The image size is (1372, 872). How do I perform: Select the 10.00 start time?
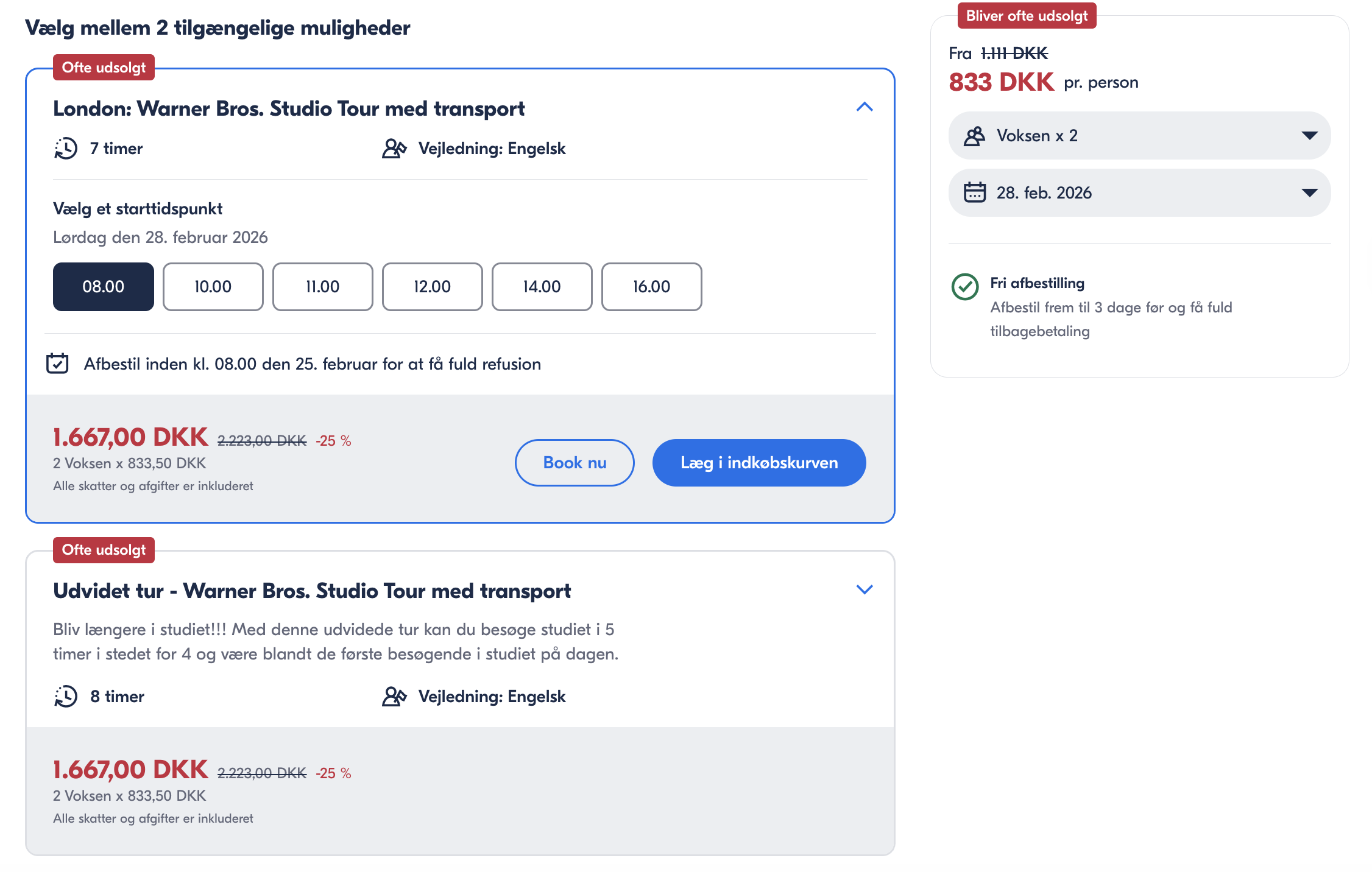click(213, 287)
